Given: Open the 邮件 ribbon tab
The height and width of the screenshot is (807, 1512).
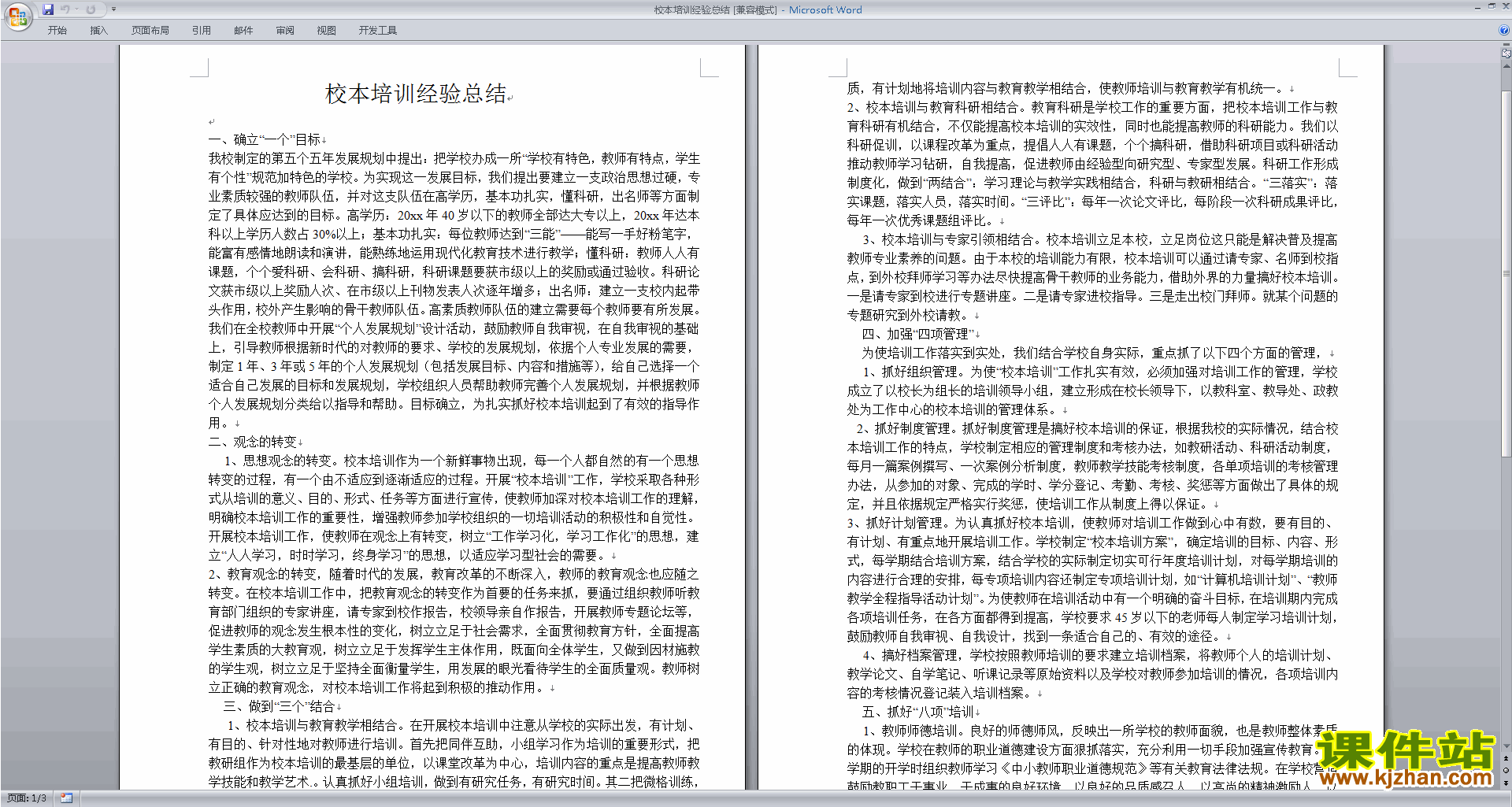Looking at the screenshot, I should [x=243, y=30].
